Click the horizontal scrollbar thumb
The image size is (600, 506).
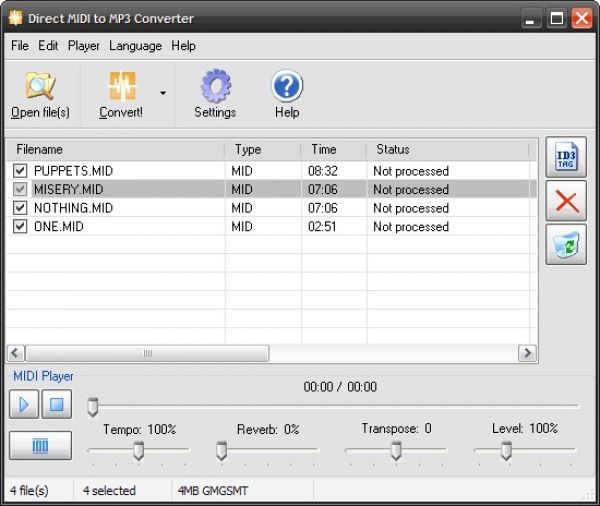(147, 353)
